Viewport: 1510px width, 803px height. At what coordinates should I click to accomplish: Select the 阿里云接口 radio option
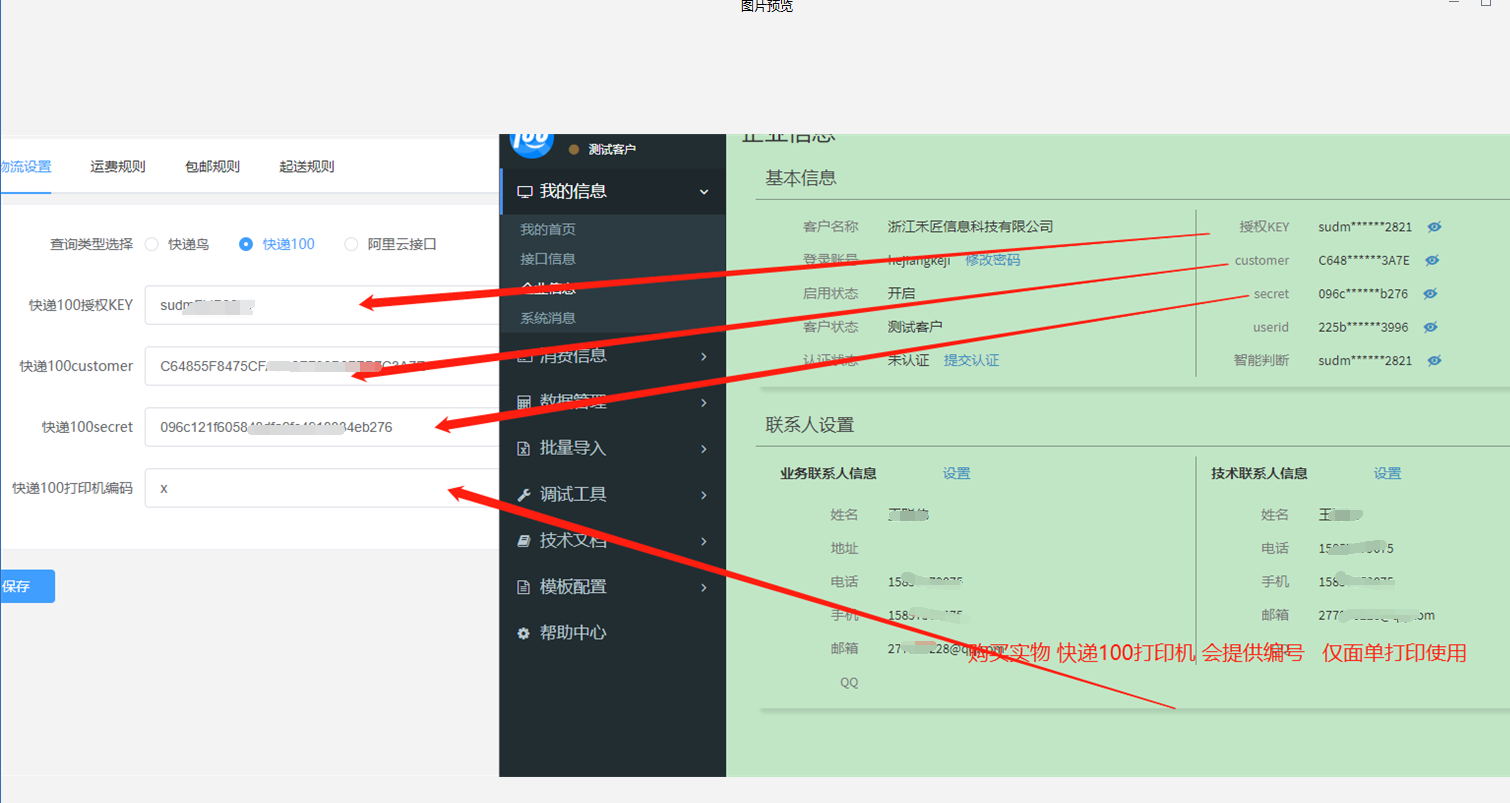(351, 244)
